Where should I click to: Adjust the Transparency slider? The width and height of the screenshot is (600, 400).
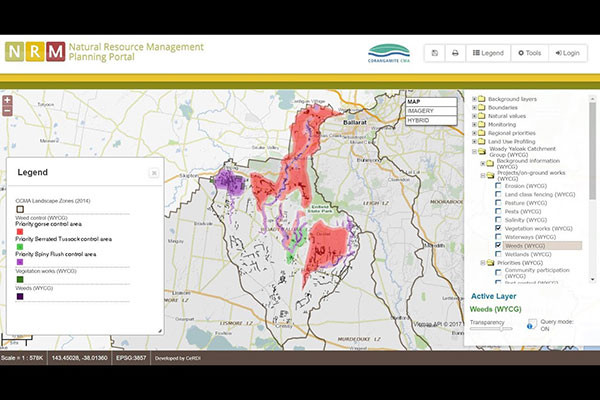click(491, 329)
